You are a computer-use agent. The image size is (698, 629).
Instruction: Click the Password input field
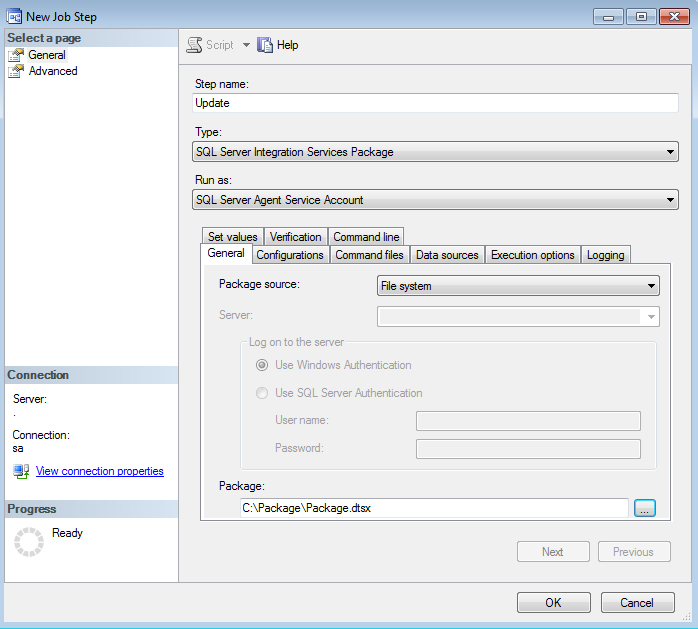(528, 449)
